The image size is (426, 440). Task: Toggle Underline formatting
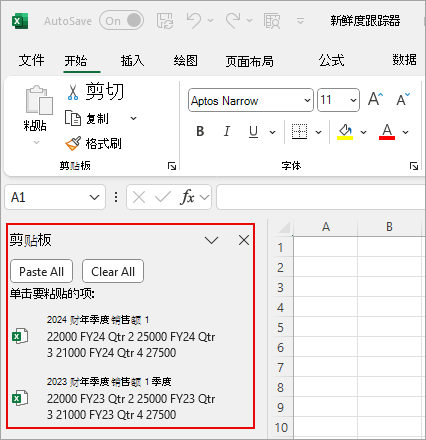coord(253,131)
